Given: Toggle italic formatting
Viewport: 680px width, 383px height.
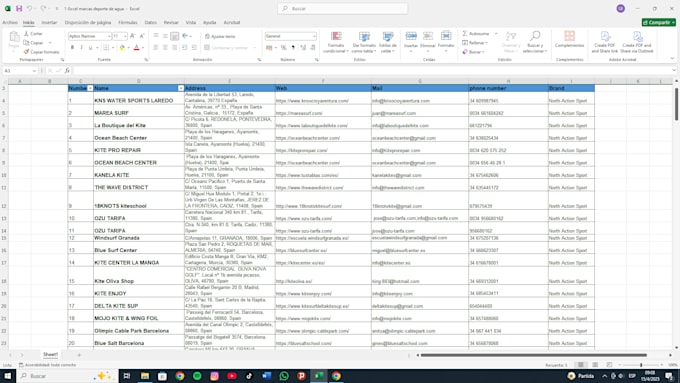Looking at the screenshot, I should 81,48.
